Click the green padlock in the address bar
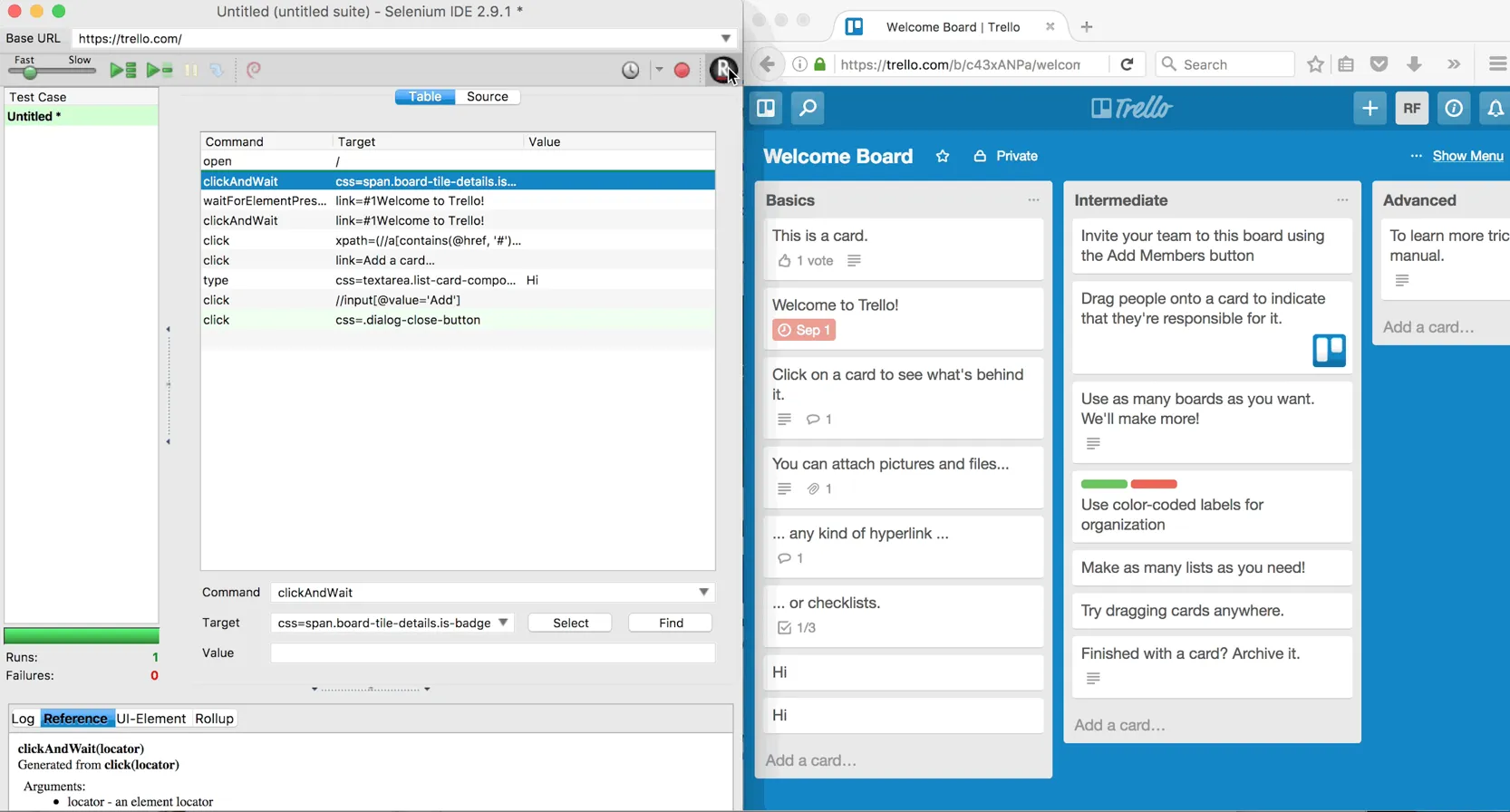The image size is (1510, 812). coord(820,64)
